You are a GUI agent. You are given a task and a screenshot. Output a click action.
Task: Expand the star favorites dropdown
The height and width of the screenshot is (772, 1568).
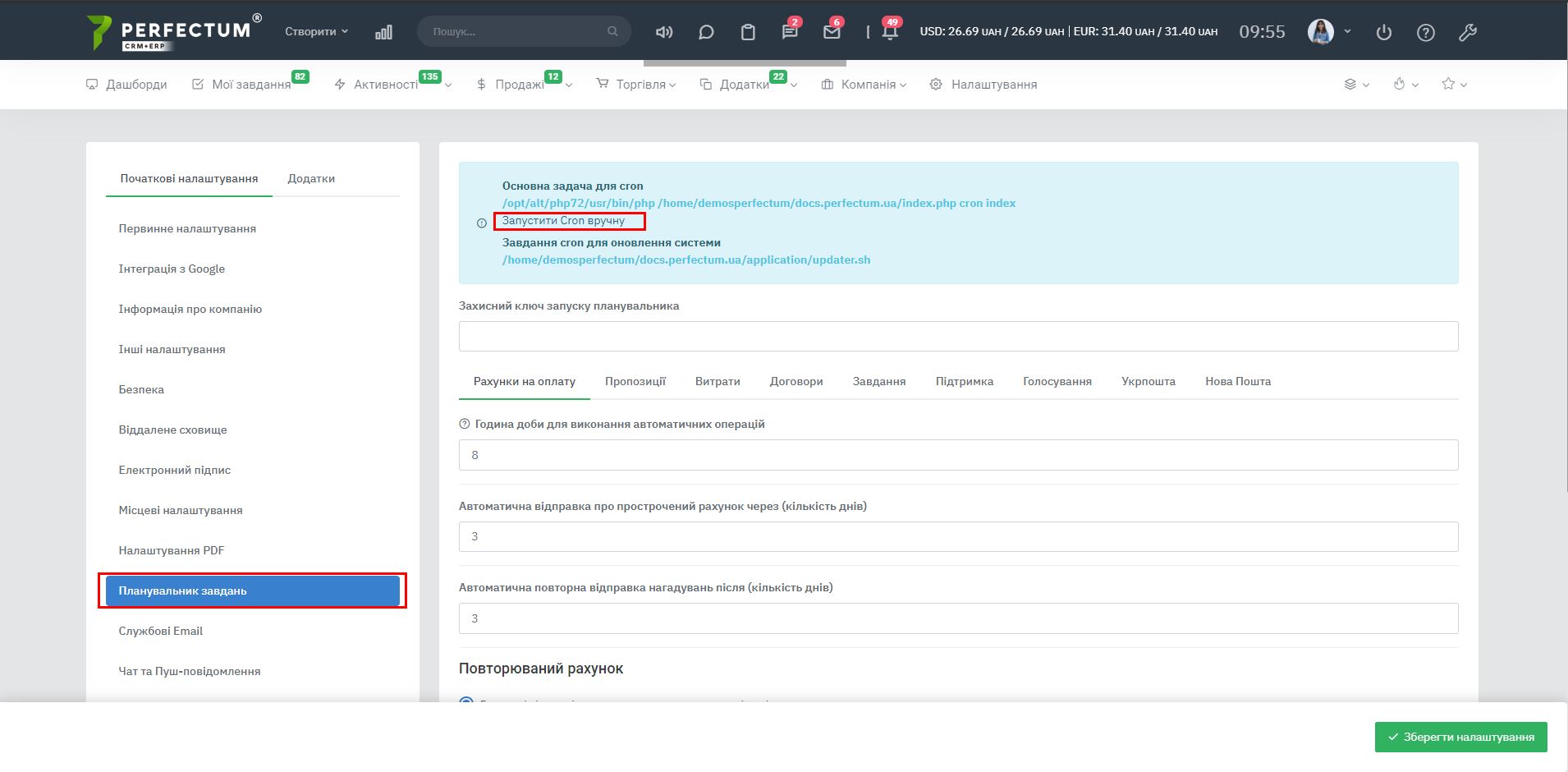click(x=1454, y=85)
